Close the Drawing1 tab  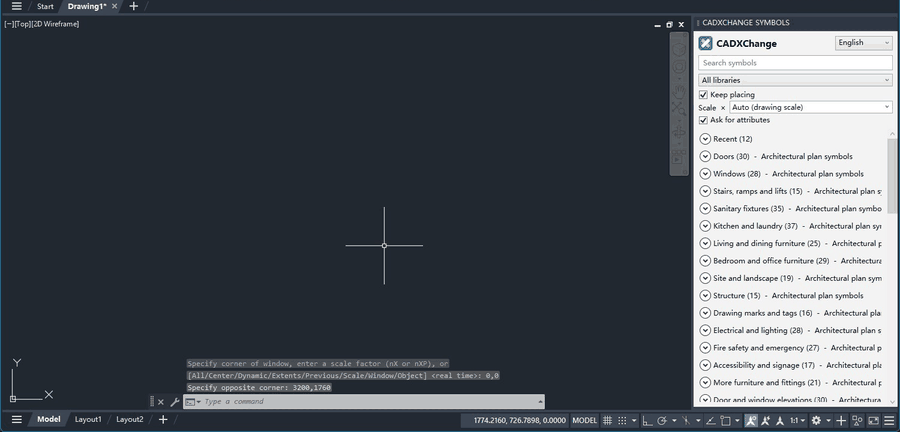115,6
